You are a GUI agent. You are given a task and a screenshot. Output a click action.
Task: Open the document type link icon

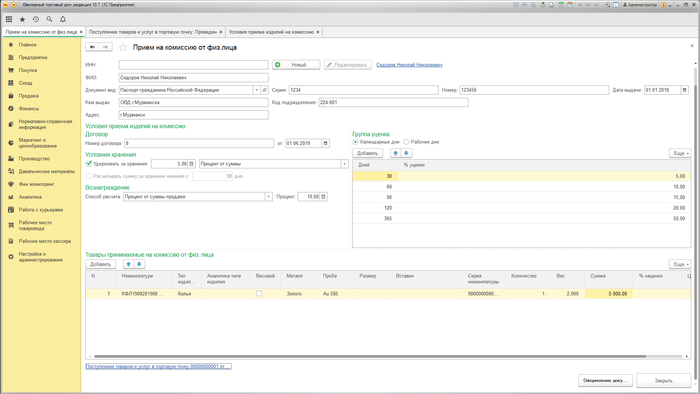click(264, 90)
